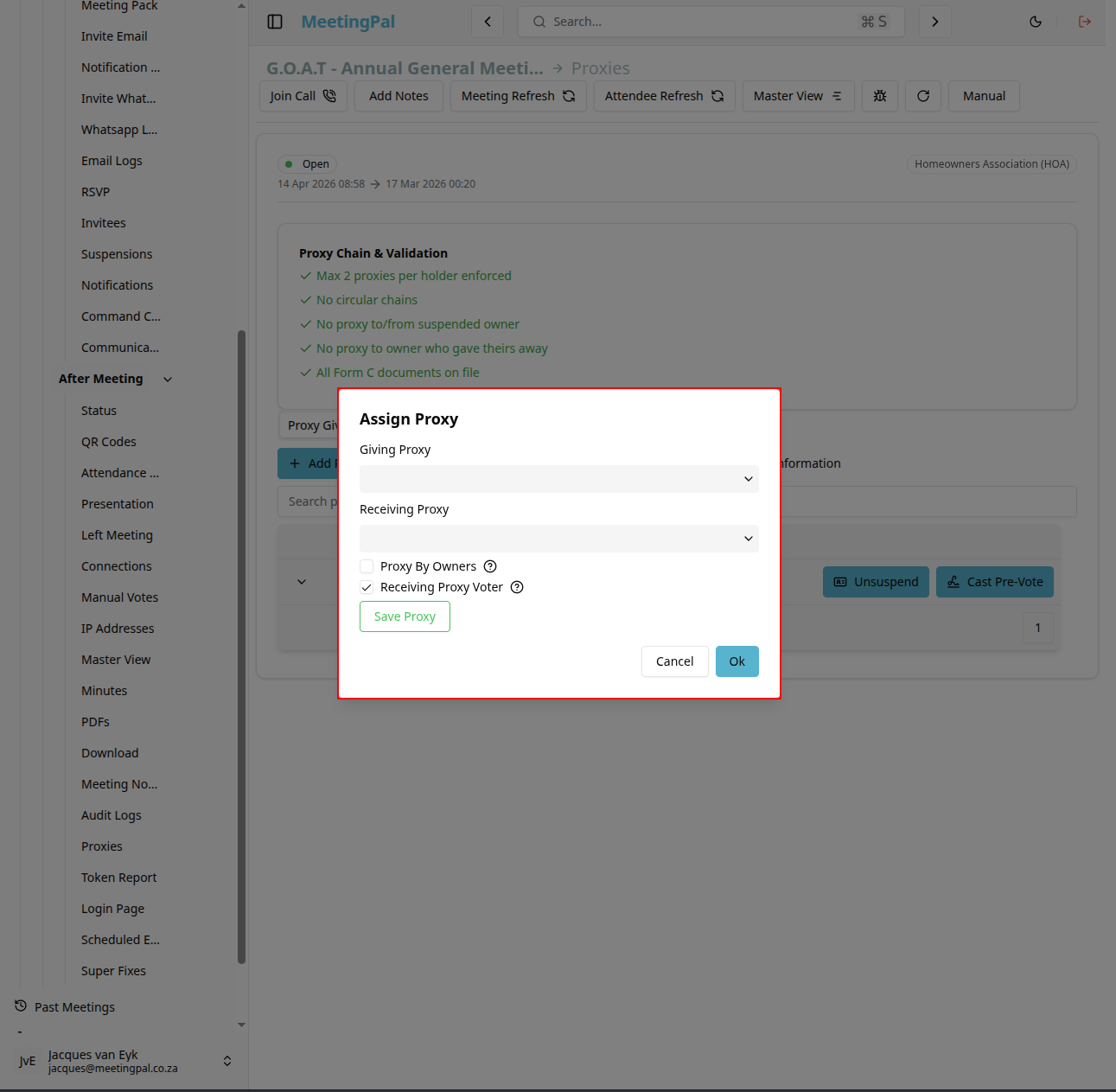1116x1092 pixels.
Task: Open Download in sidebar
Action: click(110, 753)
